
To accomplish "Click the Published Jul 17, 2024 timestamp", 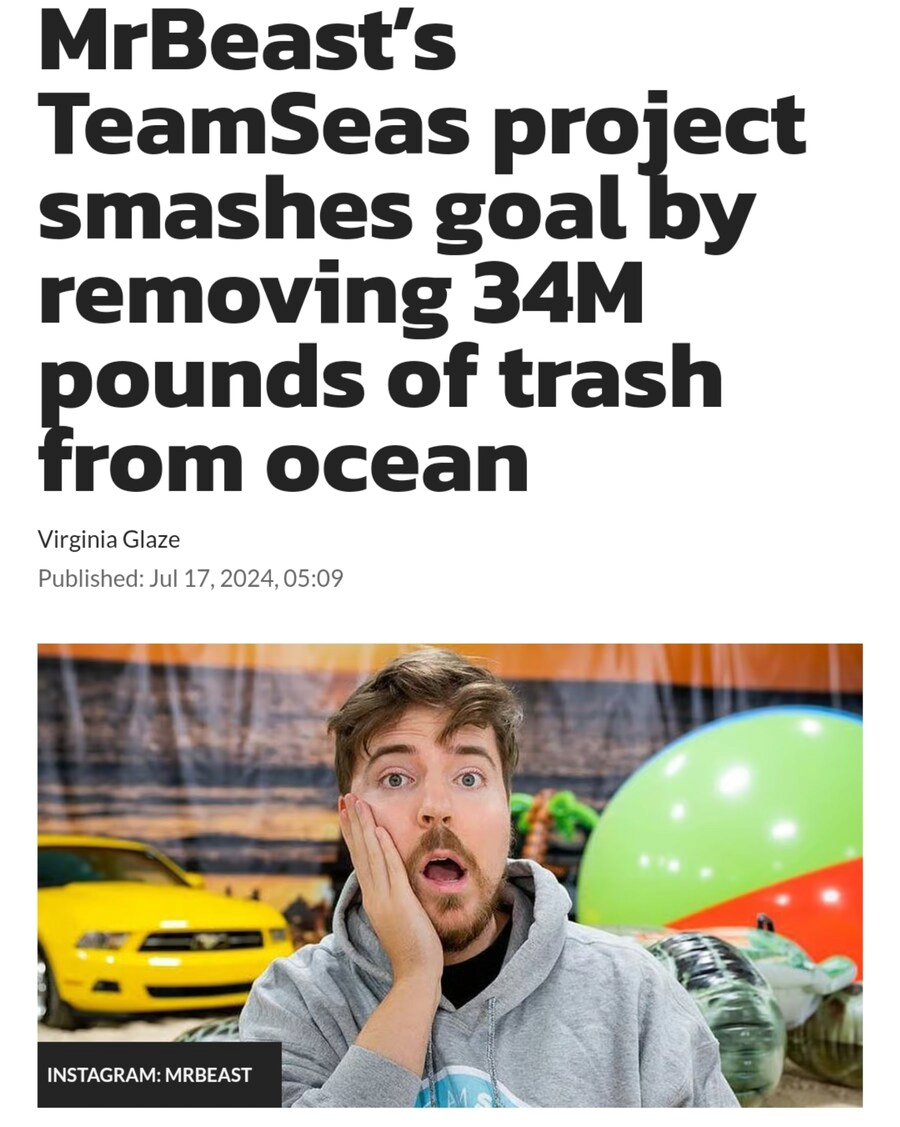I will click(190, 578).
